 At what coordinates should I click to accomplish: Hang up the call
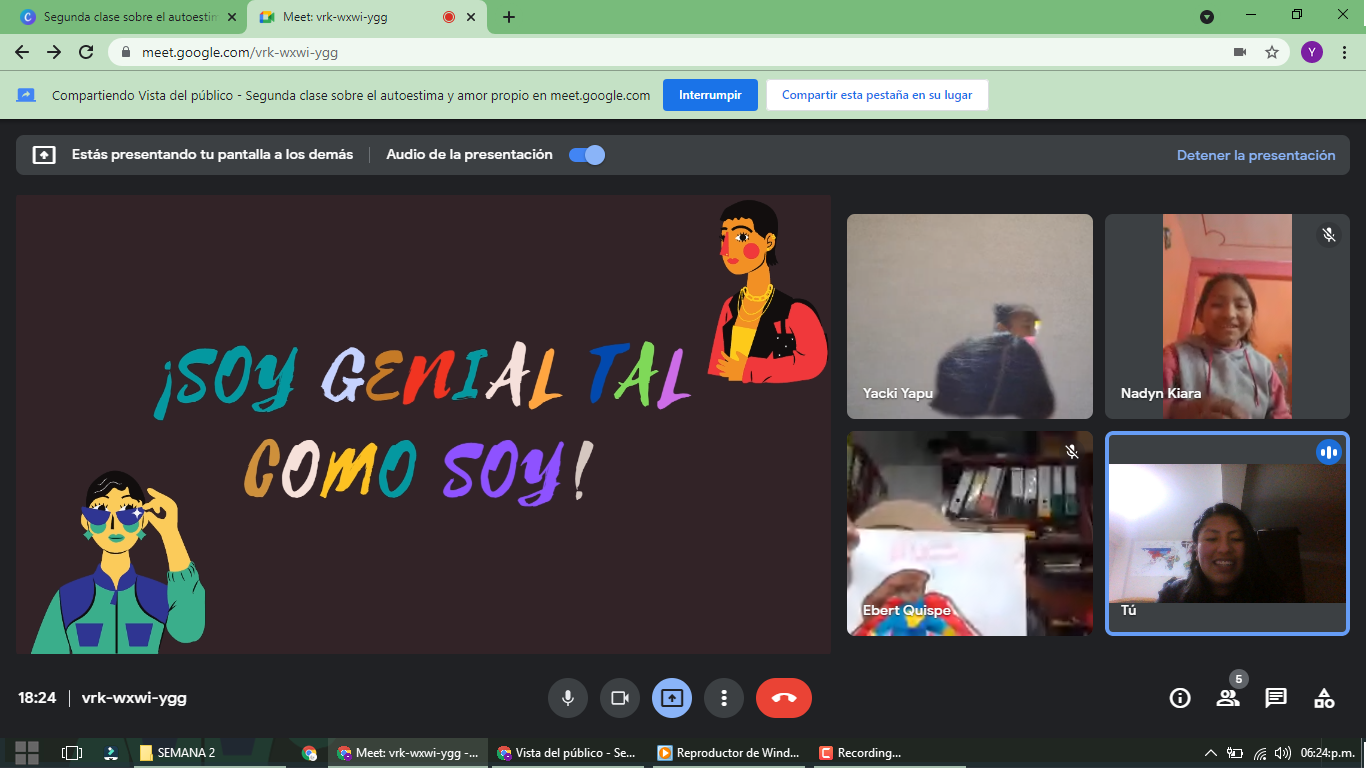784,698
